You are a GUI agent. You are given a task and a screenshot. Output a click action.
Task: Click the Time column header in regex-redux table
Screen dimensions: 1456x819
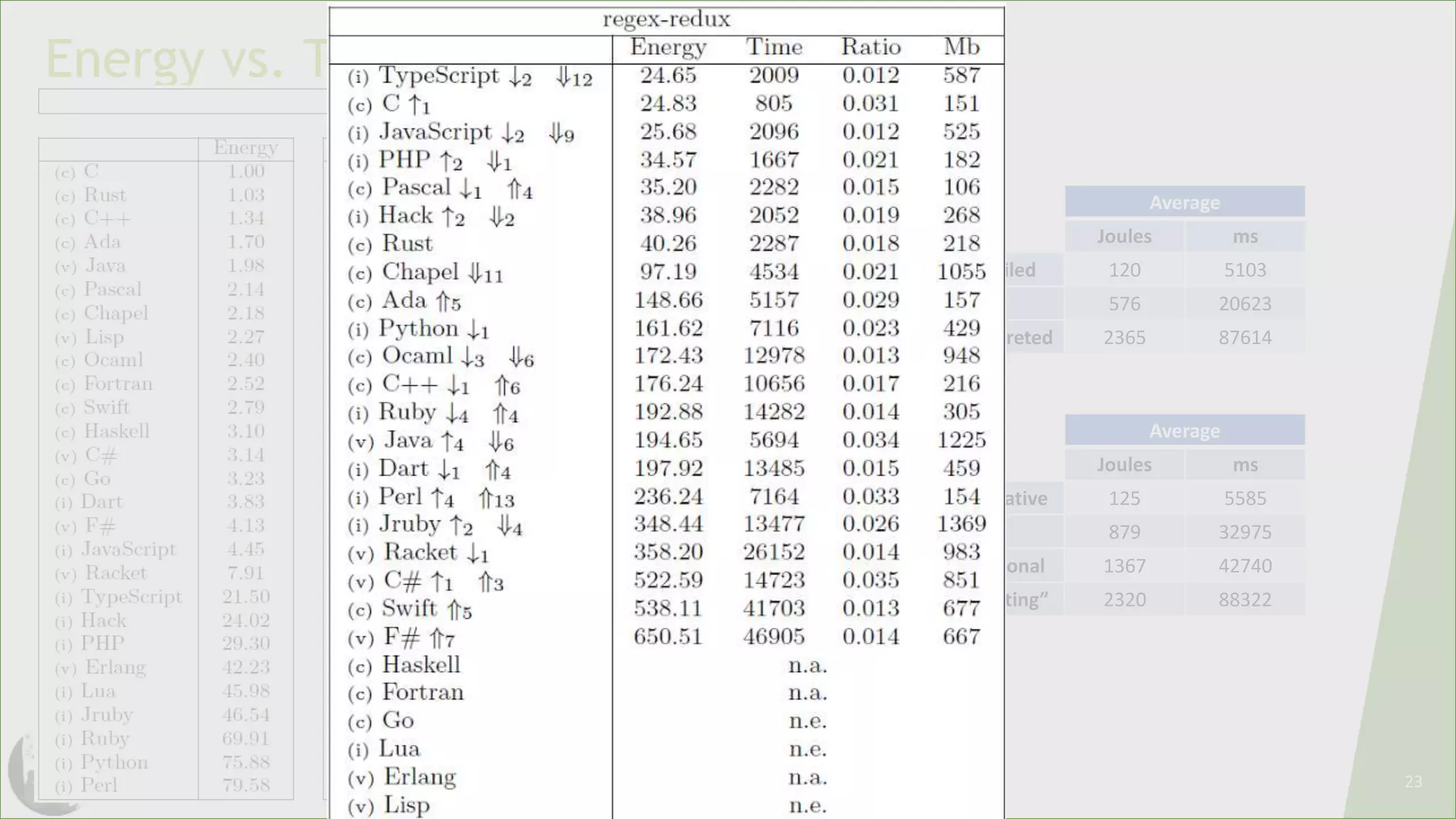[773, 47]
